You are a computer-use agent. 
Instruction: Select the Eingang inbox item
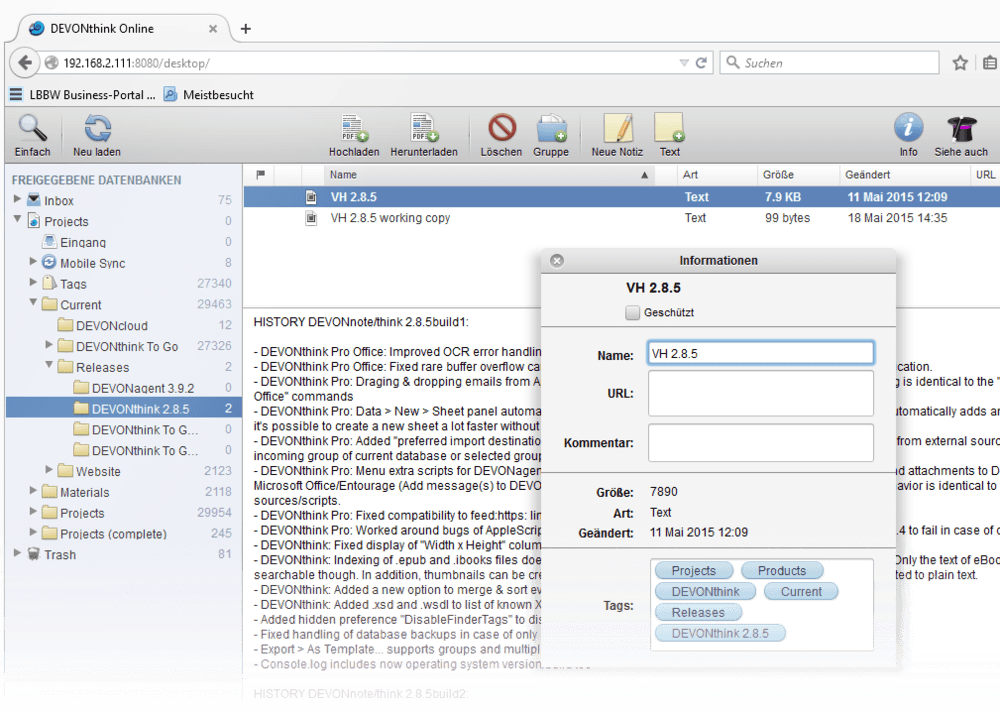point(83,242)
